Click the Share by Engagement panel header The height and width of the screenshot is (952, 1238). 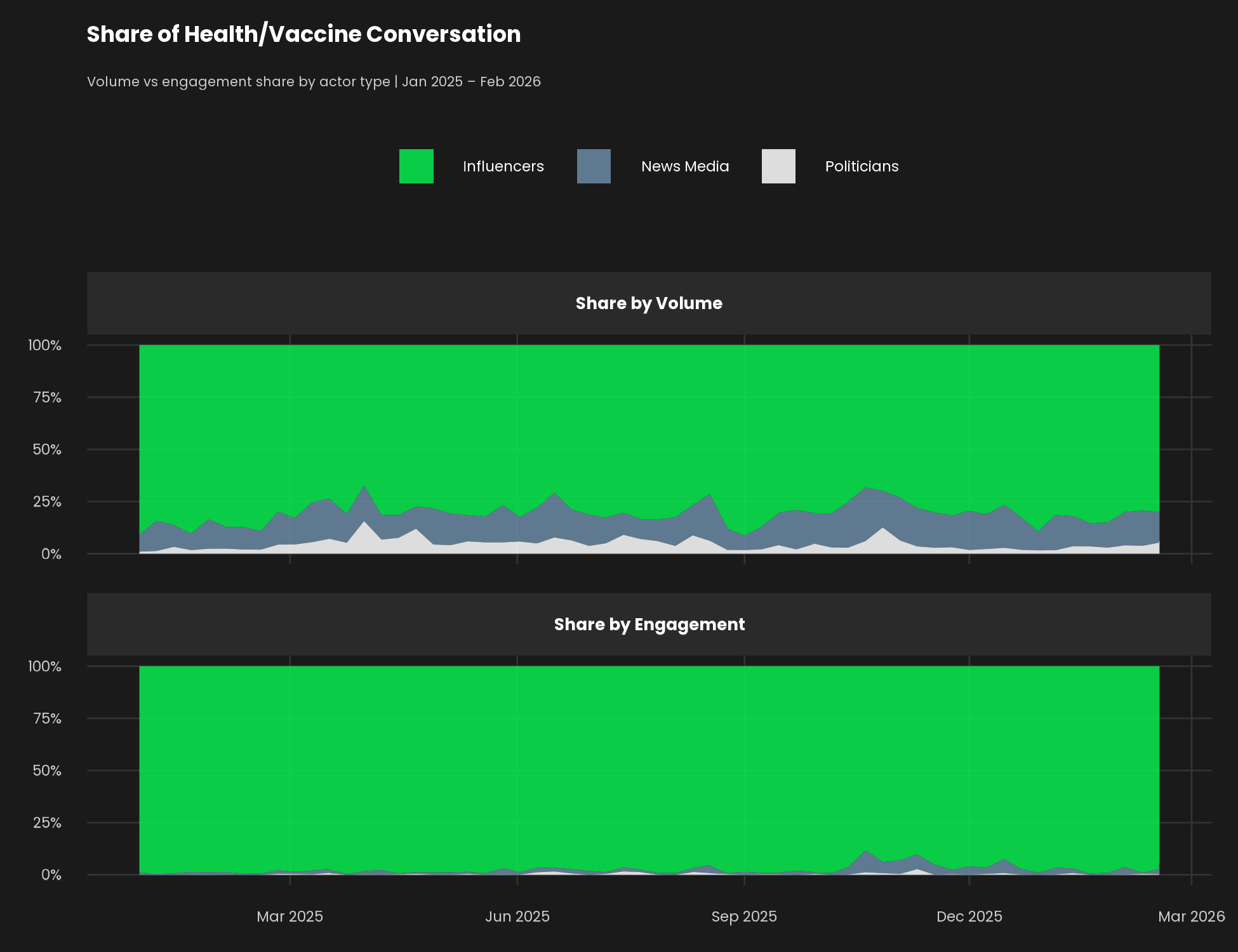649,625
